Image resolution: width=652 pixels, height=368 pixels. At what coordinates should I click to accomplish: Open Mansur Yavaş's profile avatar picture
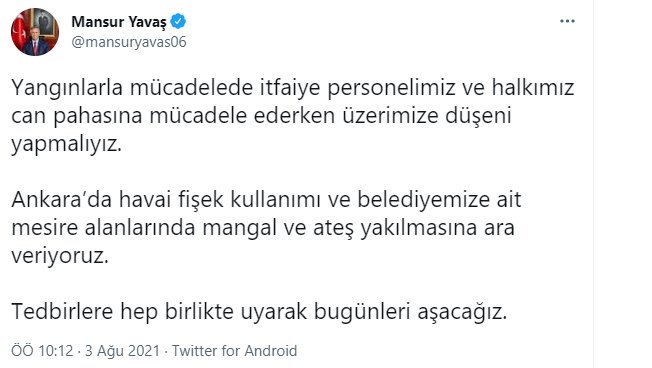pos(35,32)
